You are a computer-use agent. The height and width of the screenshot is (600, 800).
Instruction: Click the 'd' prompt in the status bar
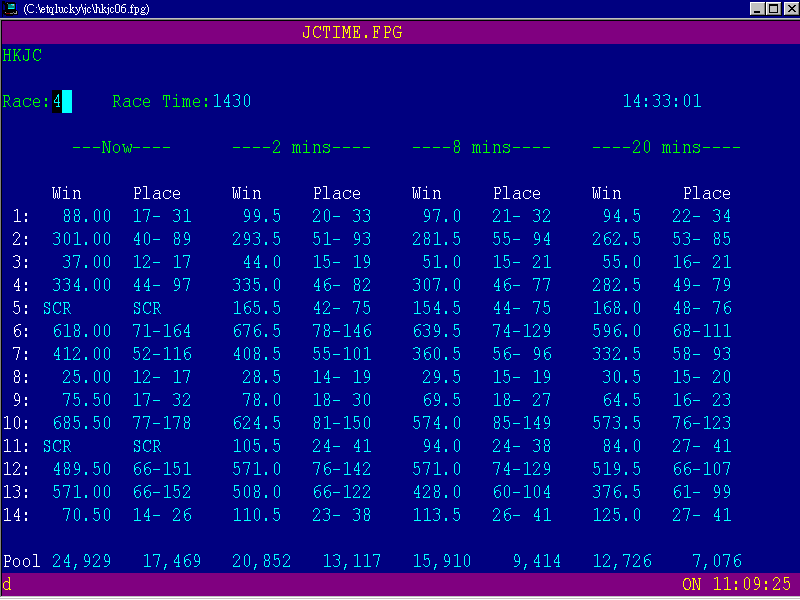click(x=7, y=584)
